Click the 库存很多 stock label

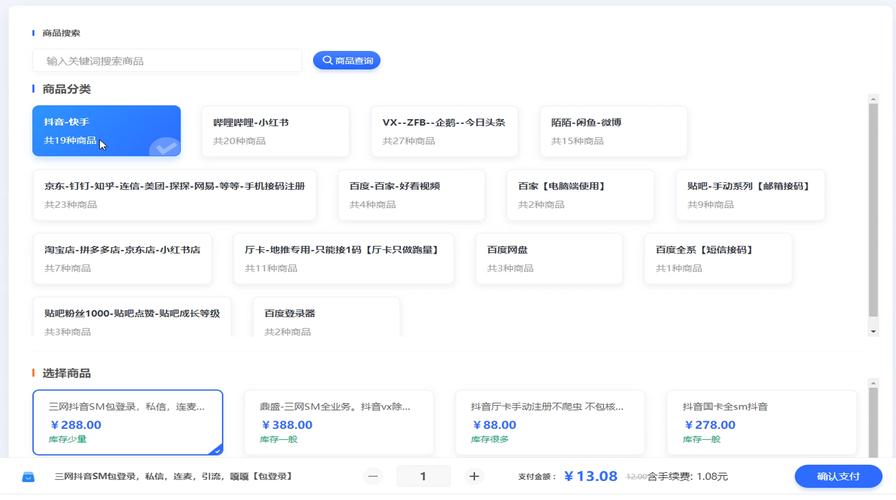click(x=490, y=439)
